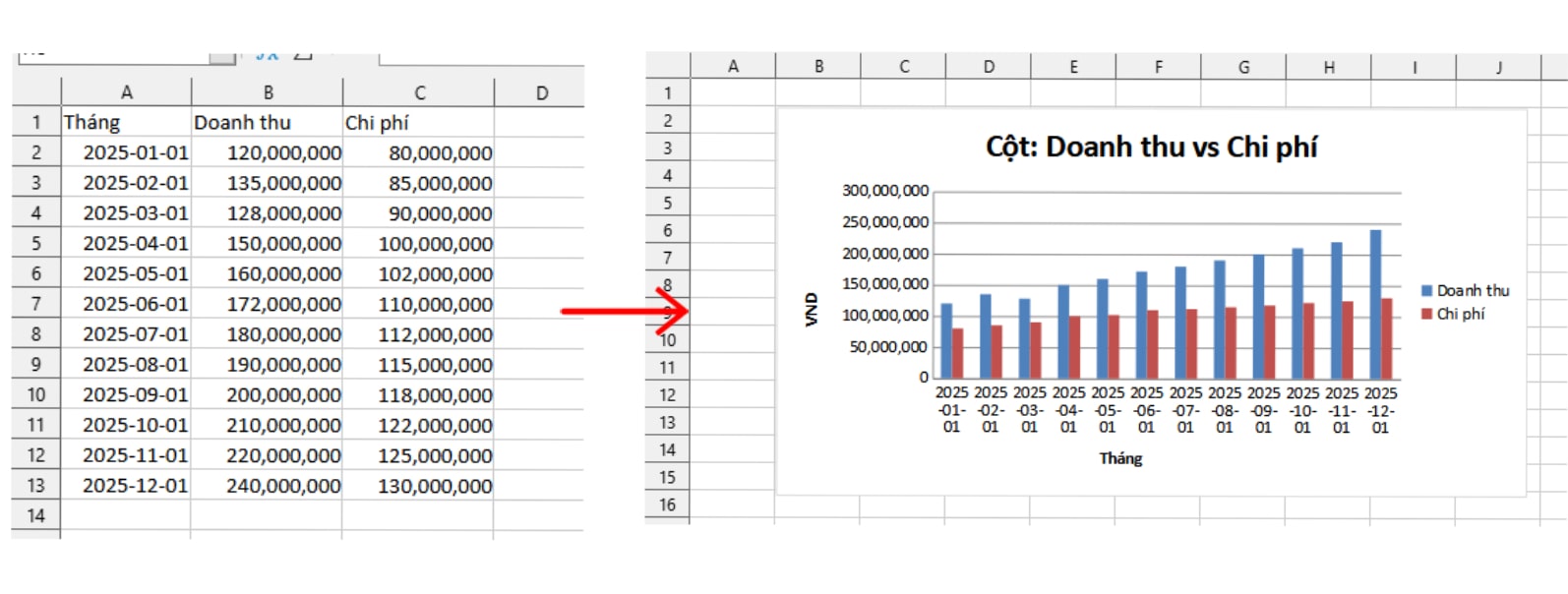Click the 'Chi phí' header cell
Screen dimensions: 1568x594
point(418,122)
